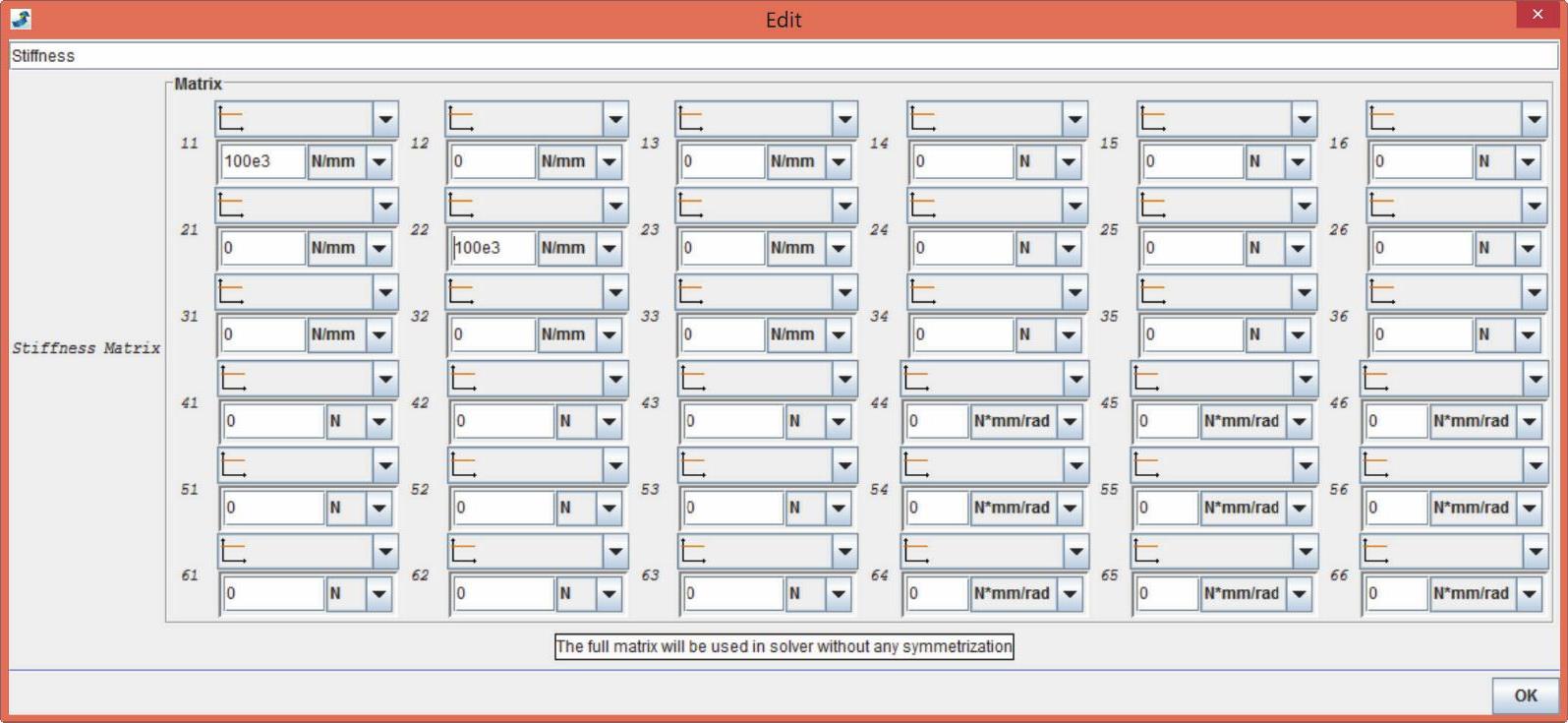Expand the function type dropdown for cell 13
The height and width of the screenshot is (723, 1568).
pos(844,119)
